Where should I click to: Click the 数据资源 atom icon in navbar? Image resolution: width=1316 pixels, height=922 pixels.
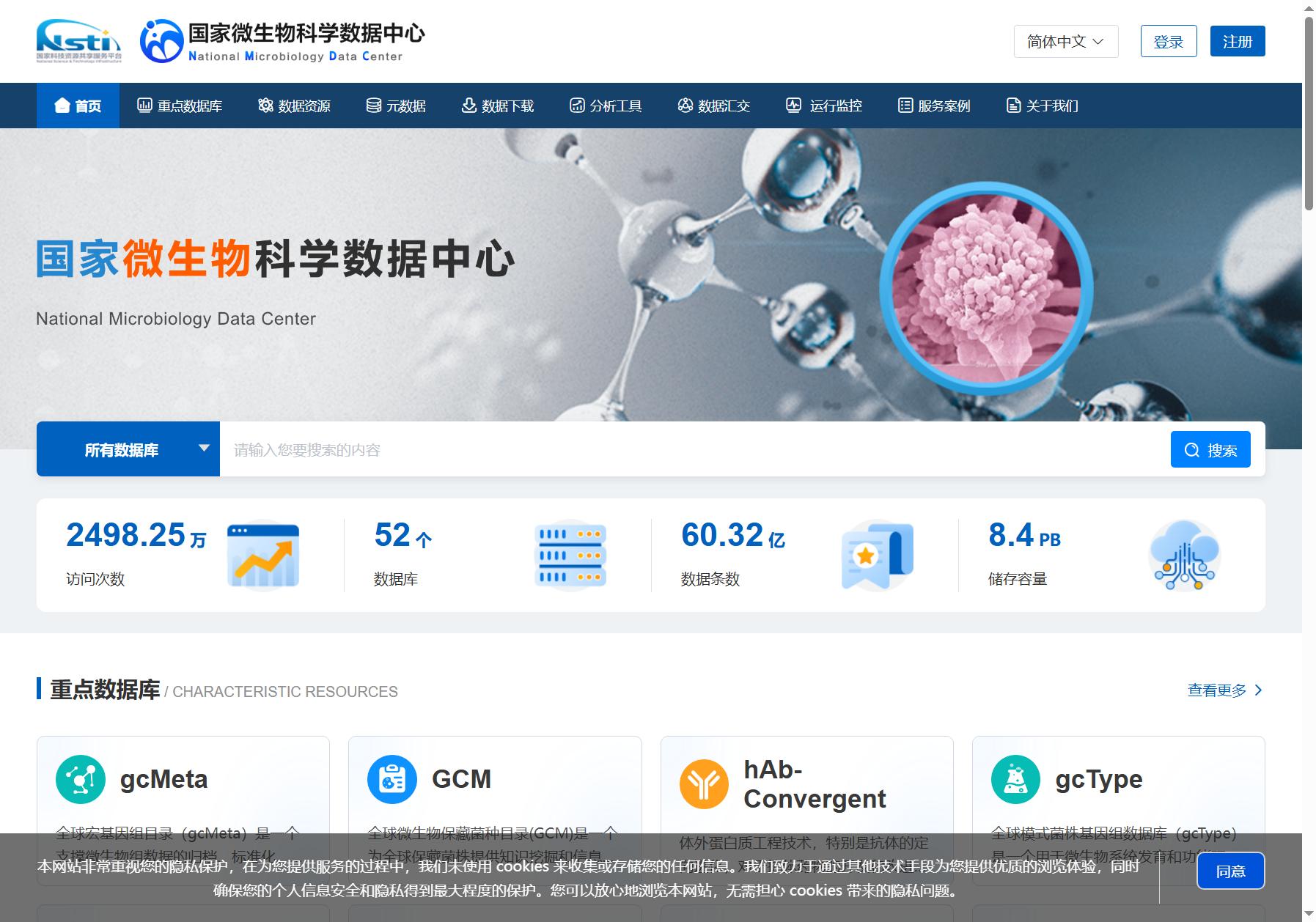(265, 106)
